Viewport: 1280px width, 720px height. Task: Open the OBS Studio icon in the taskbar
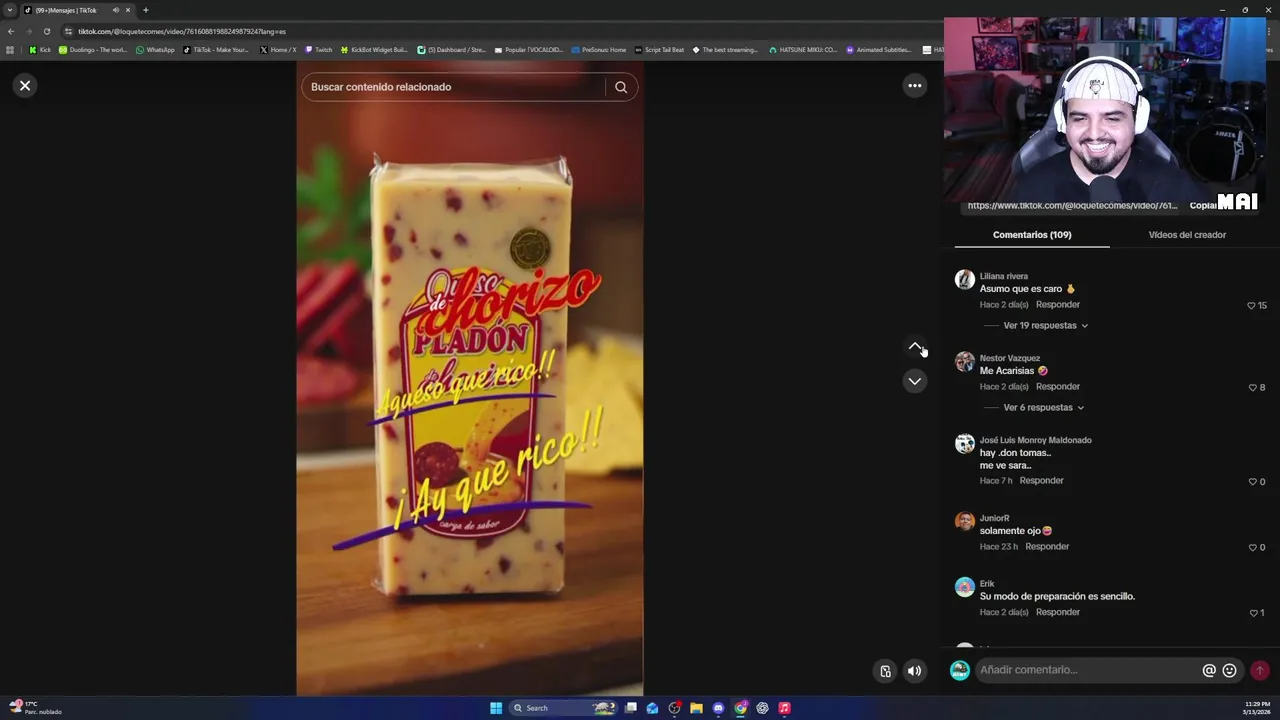coord(674,708)
